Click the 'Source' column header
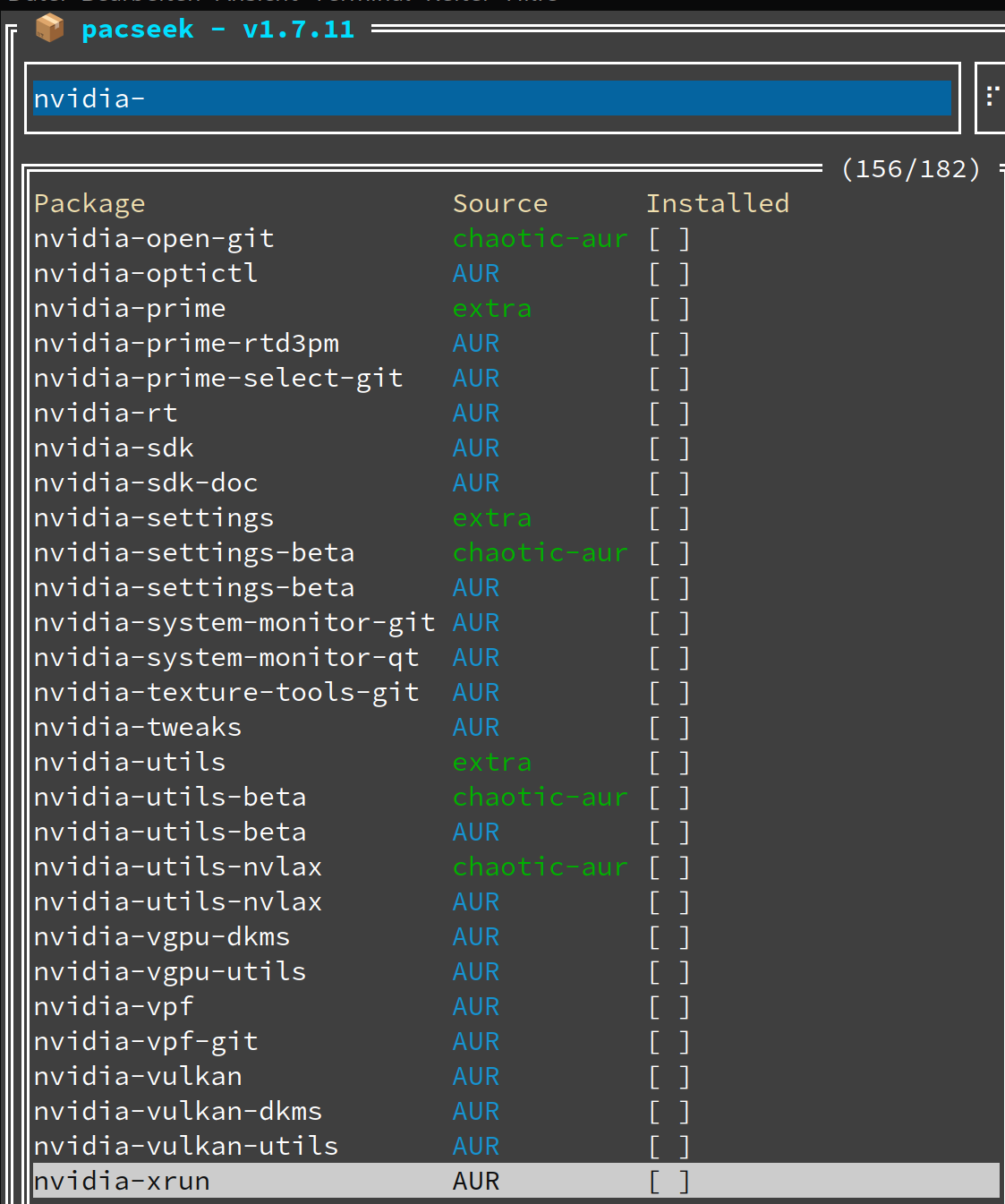1005x1204 pixels. click(x=500, y=204)
